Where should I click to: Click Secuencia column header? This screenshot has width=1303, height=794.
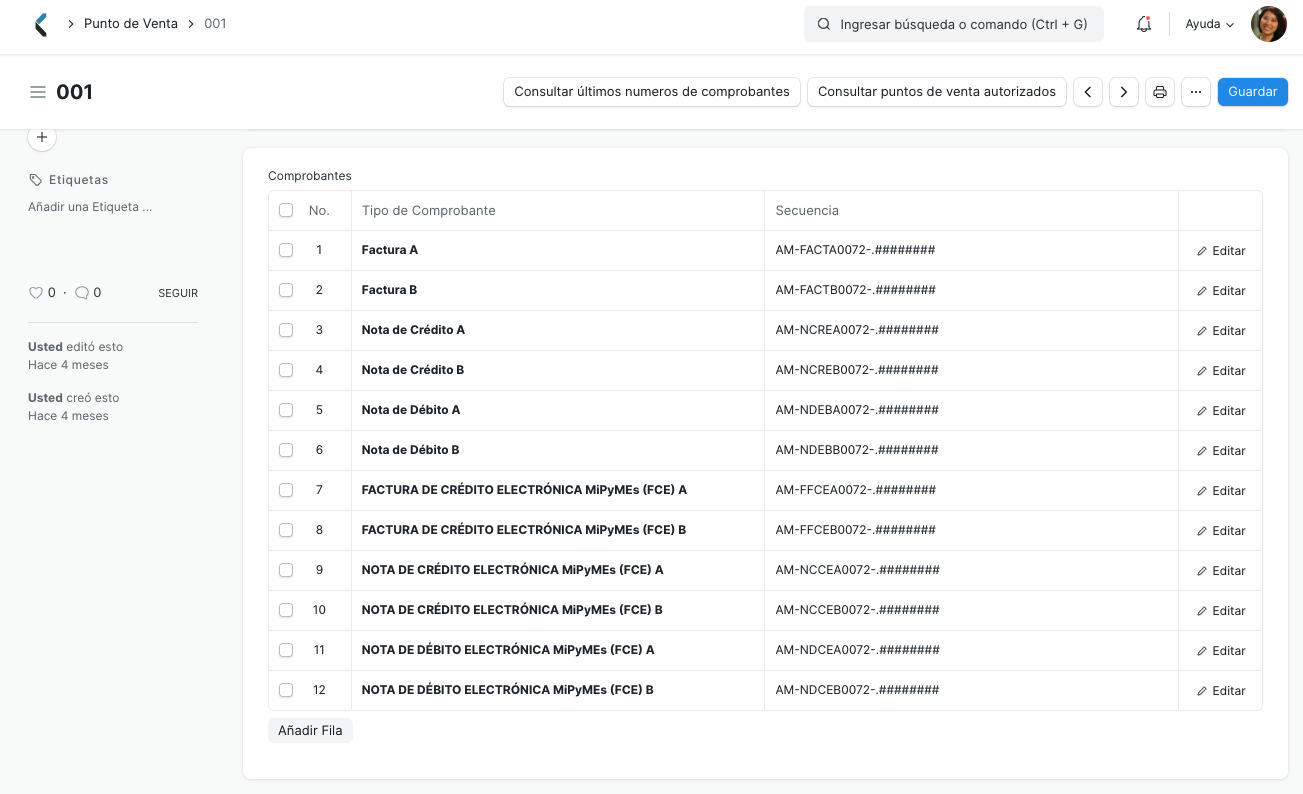(x=807, y=210)
